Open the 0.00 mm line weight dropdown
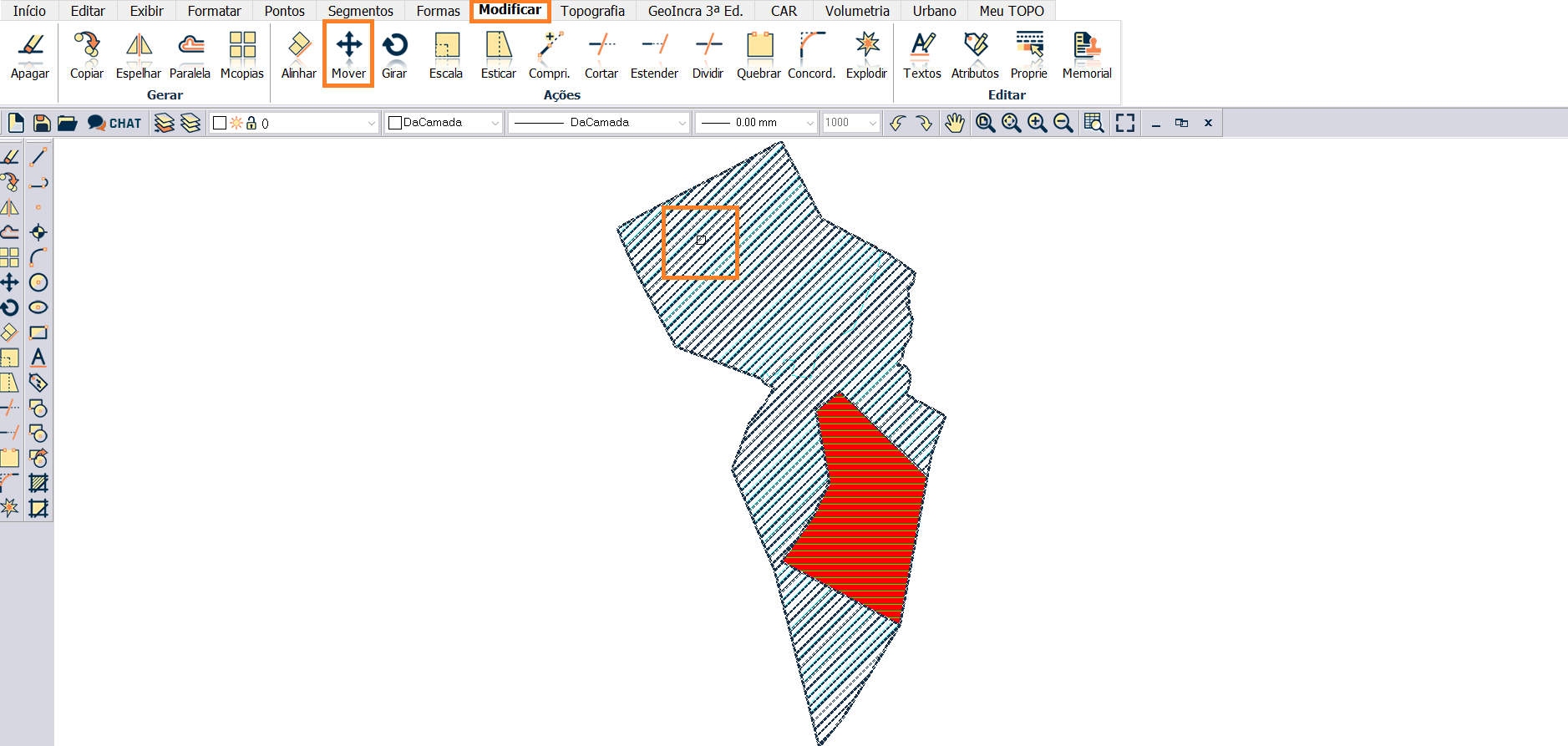The height and width of the screenshot is (746, 1568). coord(809,123)
